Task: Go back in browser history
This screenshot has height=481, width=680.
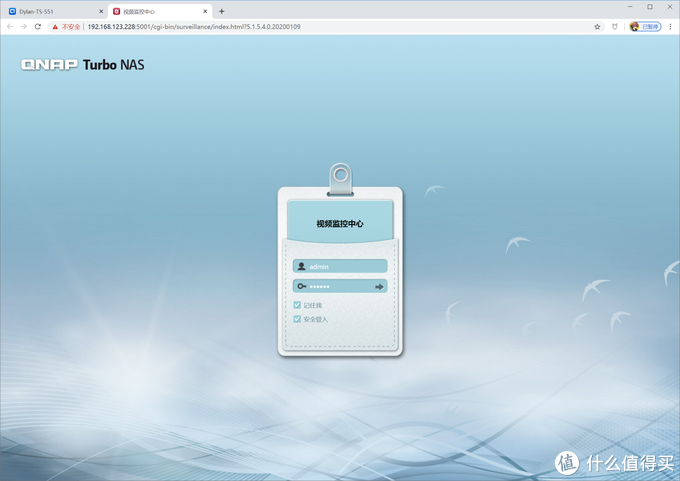Action: 10,27
